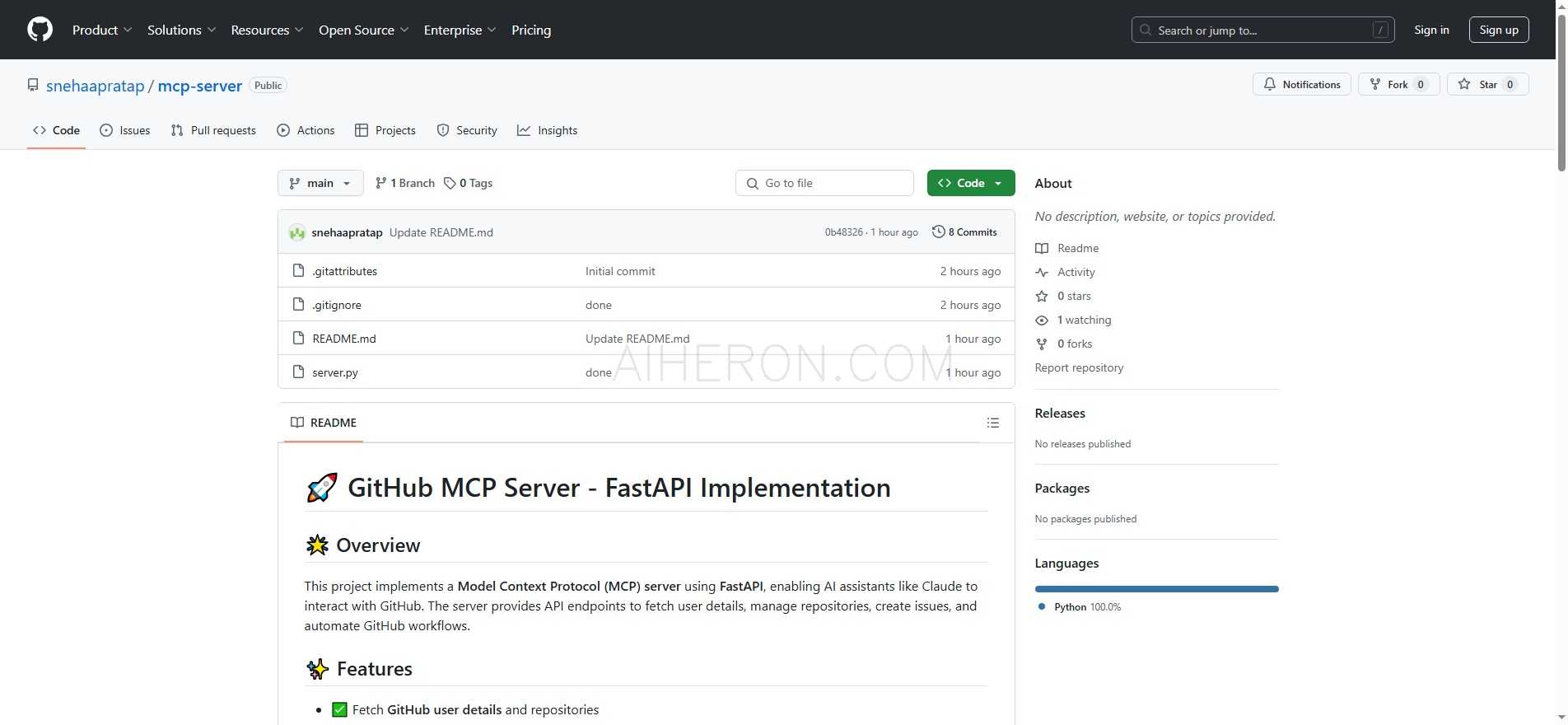Image resolution: width=1568 pixels, height=725 pixels.
Task: Switch to the Insights tab
Action: tap(548, 130)
